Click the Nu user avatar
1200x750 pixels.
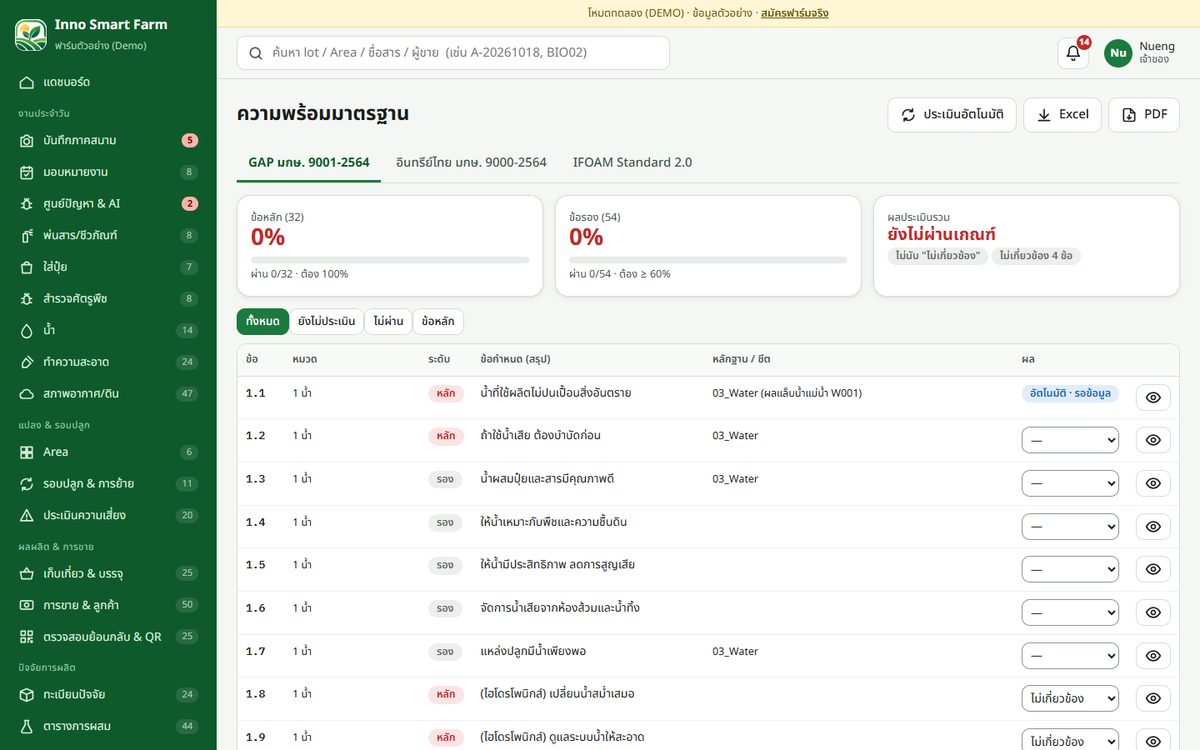1118,53
